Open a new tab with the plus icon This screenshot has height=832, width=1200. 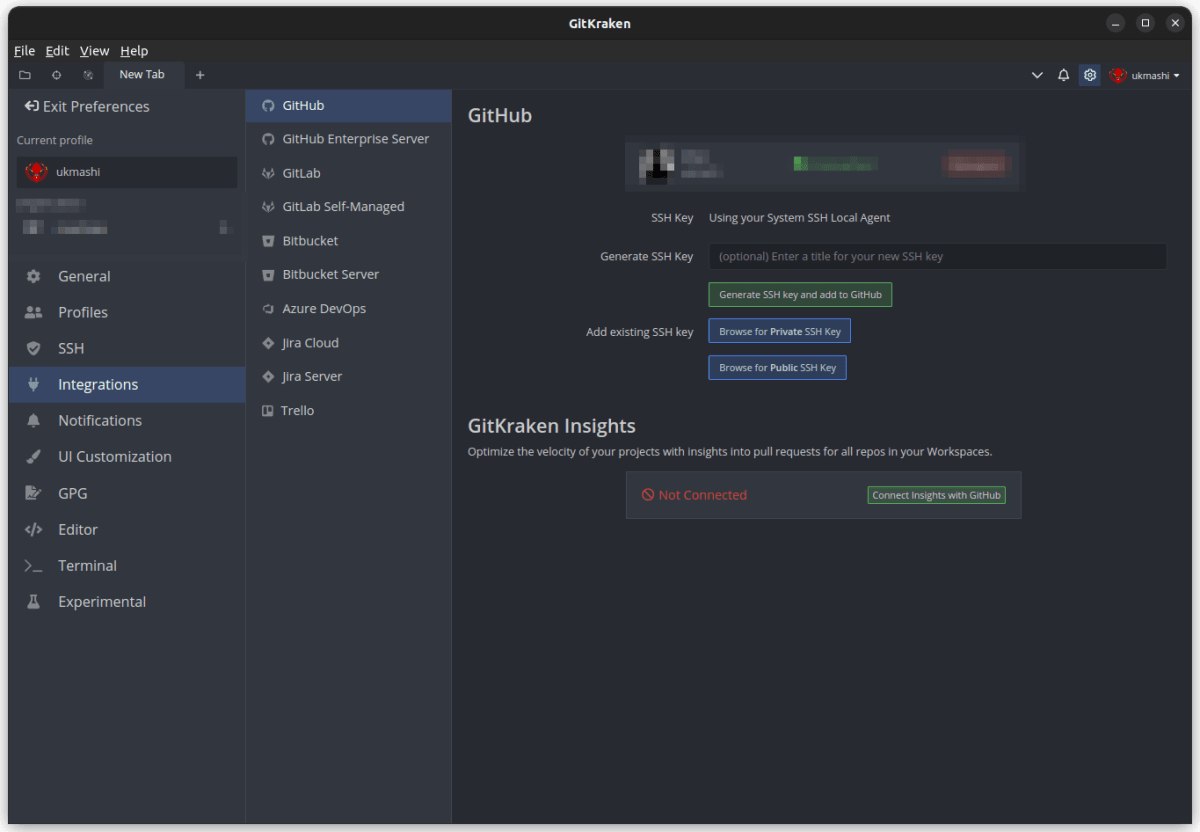click(200, 75)
